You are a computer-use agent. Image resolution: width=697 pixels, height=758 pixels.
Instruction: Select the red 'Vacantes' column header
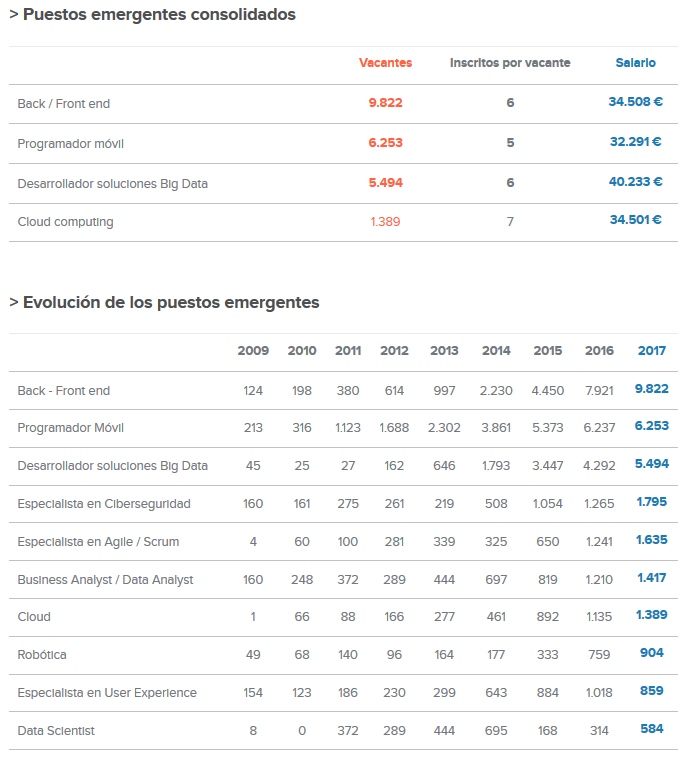pyautogui.click(x=385, y=63)
